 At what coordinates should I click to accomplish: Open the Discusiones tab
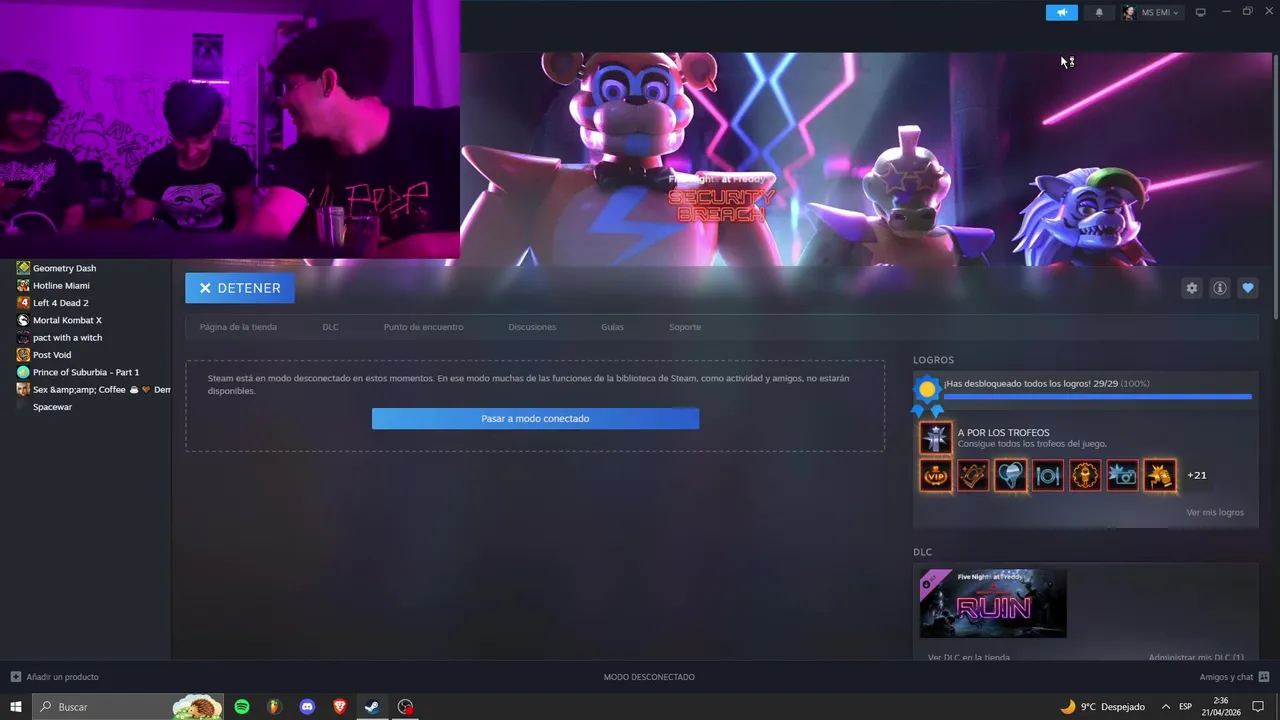coord(532,327)
